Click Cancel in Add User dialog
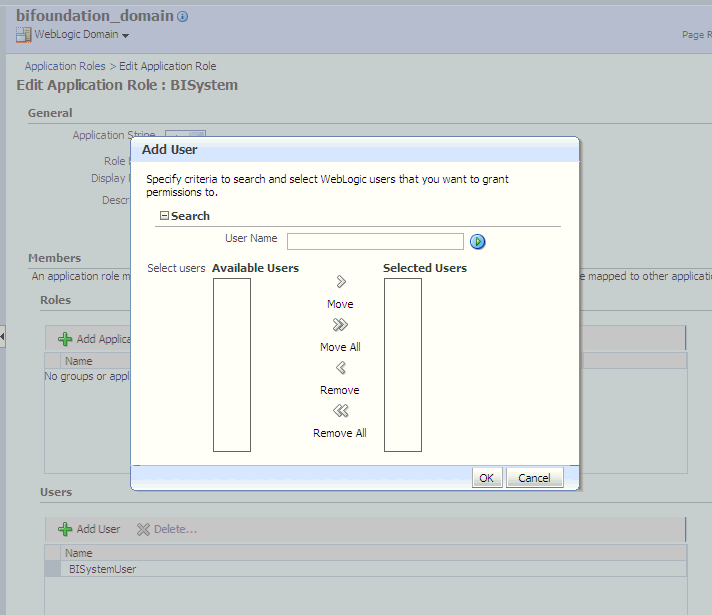This screenshot has height=615, width=712. pyautogui.click(x=534, y=478)
